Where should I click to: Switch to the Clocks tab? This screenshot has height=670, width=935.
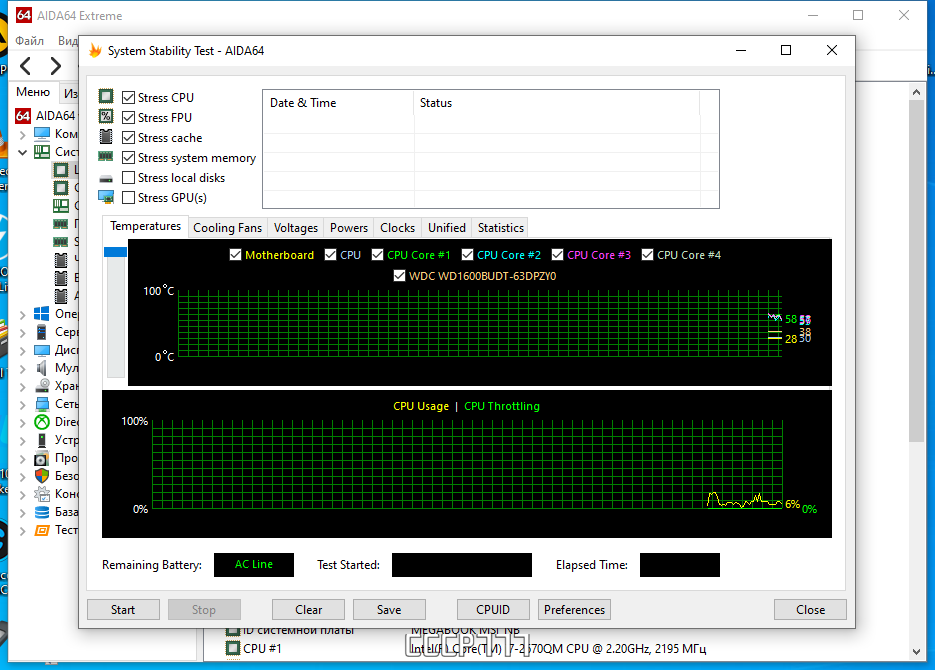[398, 228]
